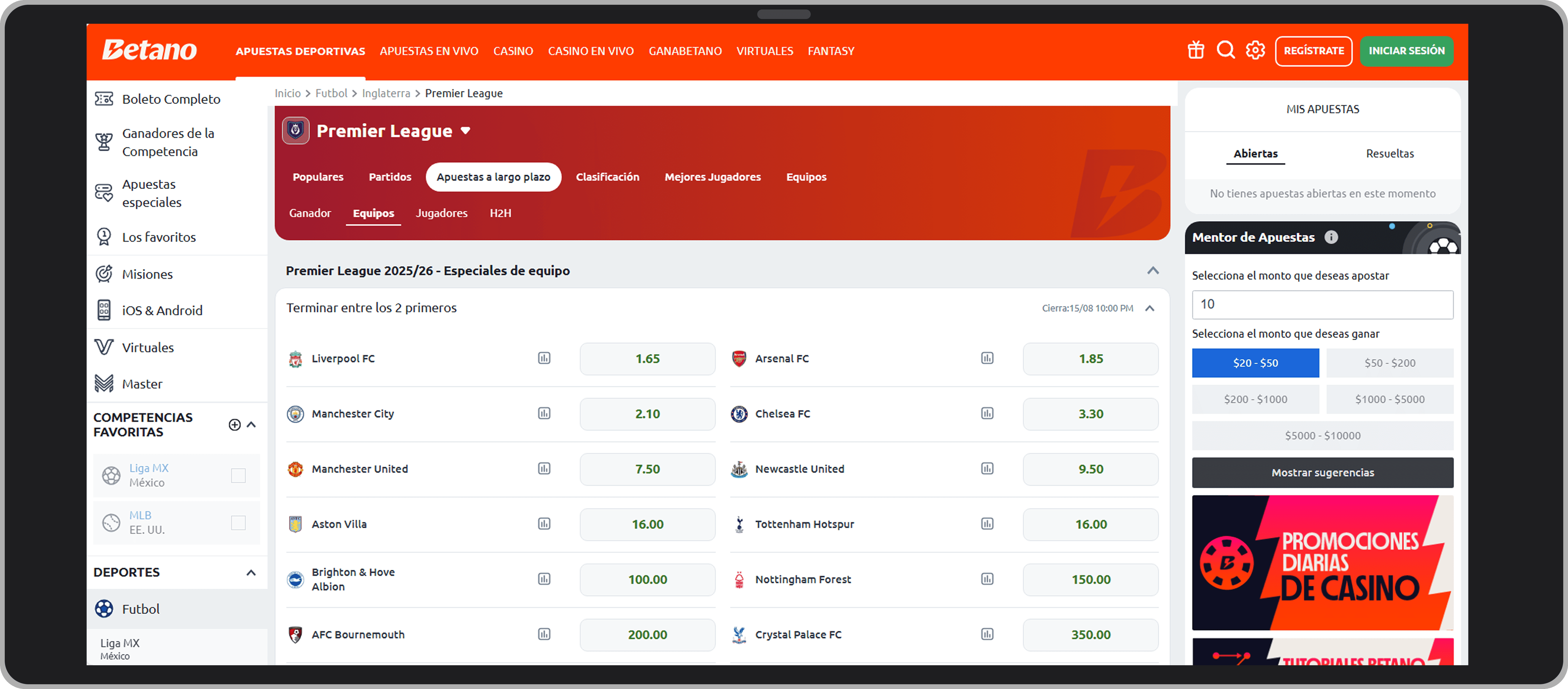Open stats icon for Arsenal FC
The width and height of the screenshot is (1568, 689).
point(987,358)
